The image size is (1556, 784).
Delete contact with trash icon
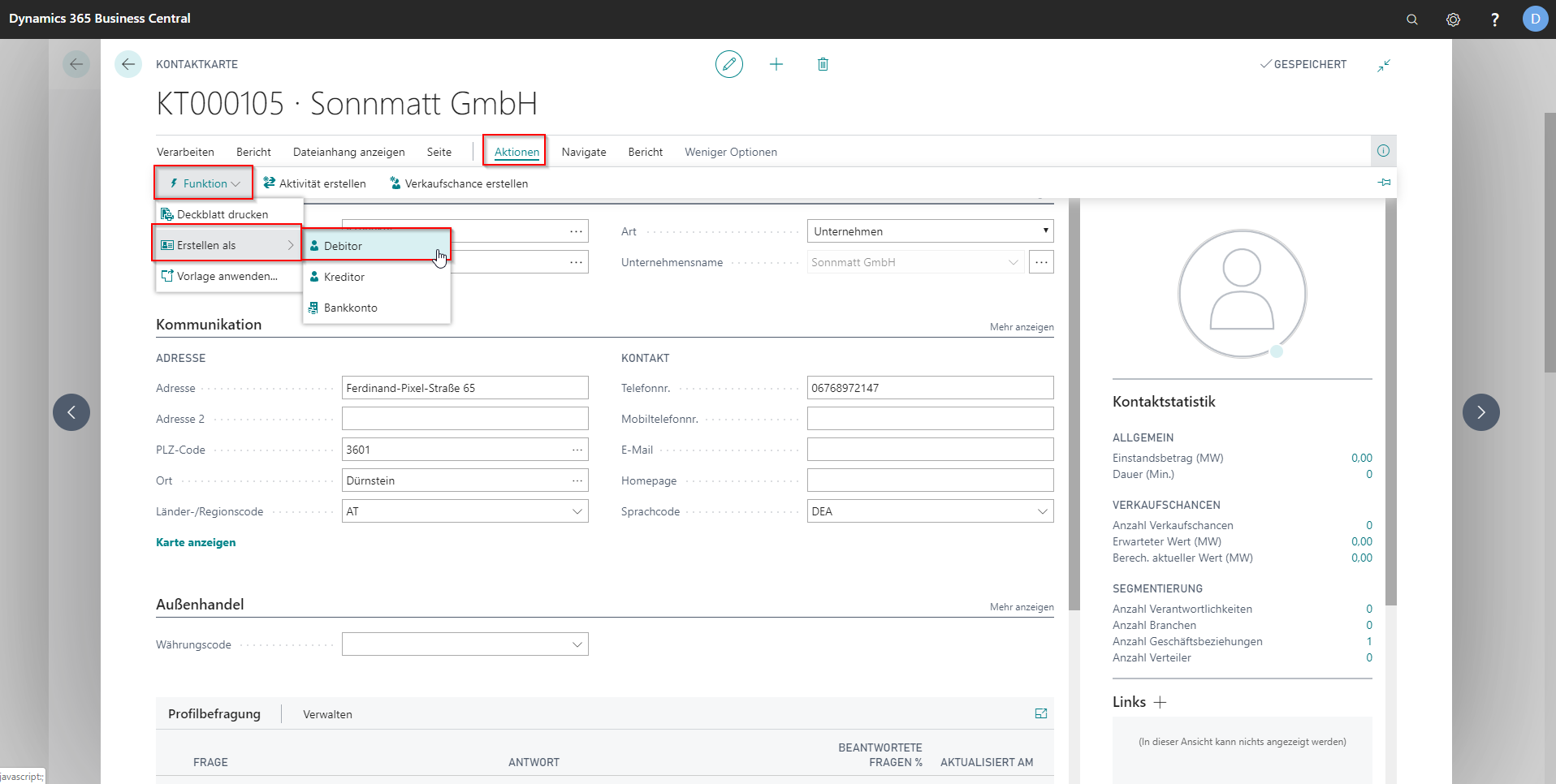click(823, 64)
